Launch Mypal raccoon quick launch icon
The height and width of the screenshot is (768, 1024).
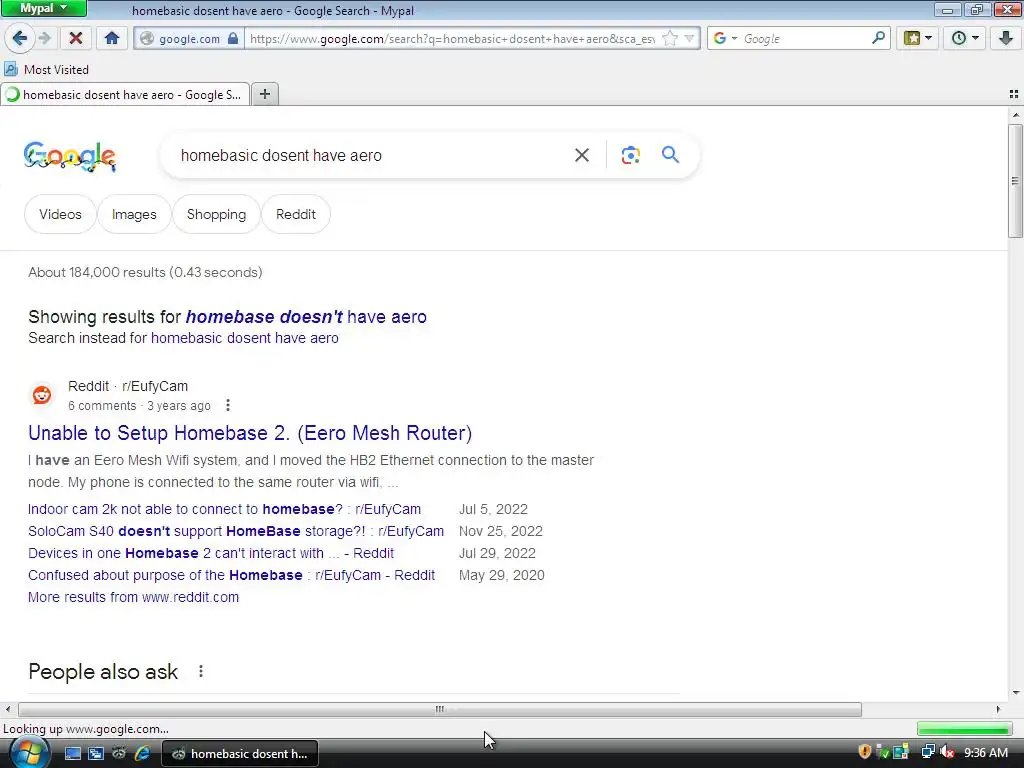[x=119, y=754]
